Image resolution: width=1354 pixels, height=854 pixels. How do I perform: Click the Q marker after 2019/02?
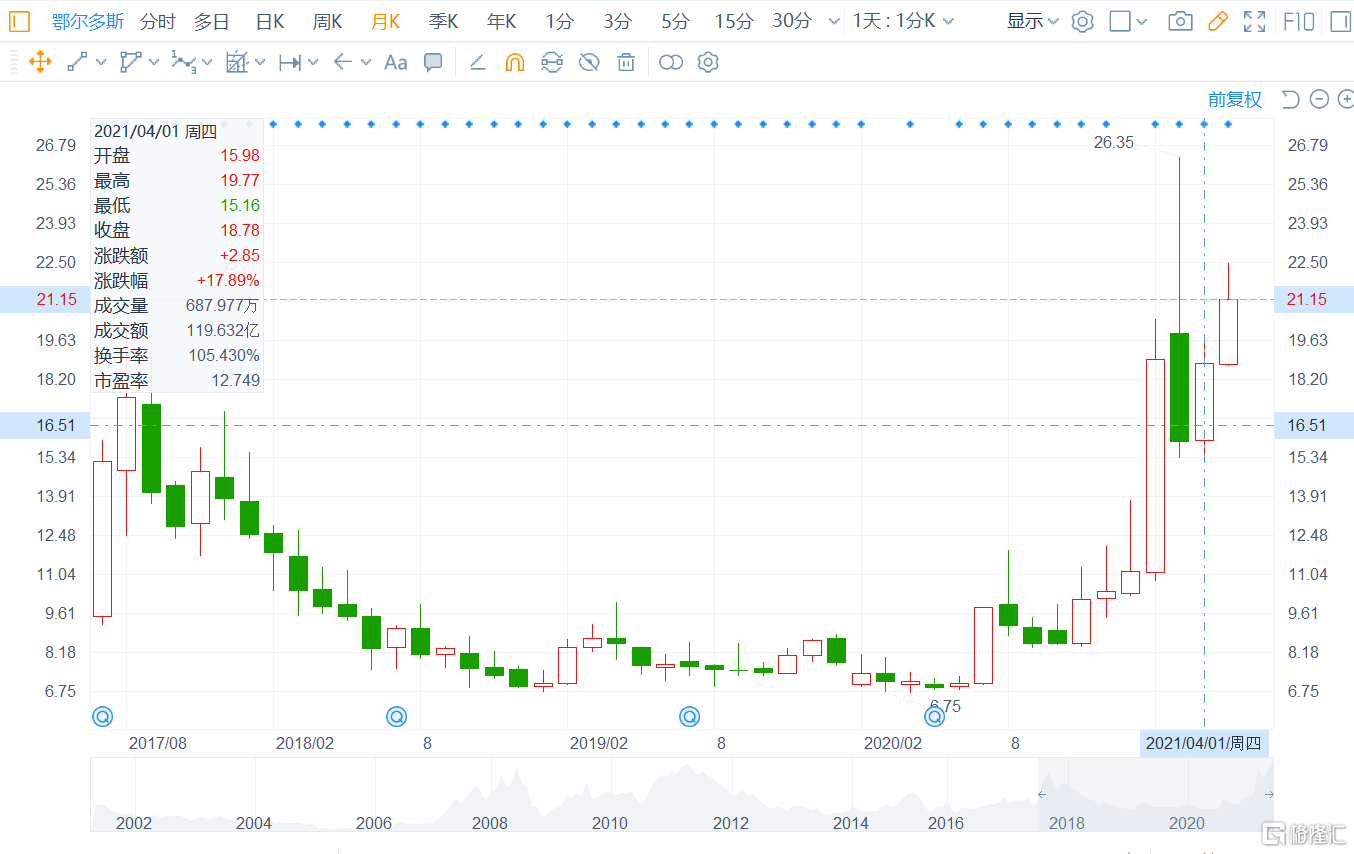tap(690, 716)
